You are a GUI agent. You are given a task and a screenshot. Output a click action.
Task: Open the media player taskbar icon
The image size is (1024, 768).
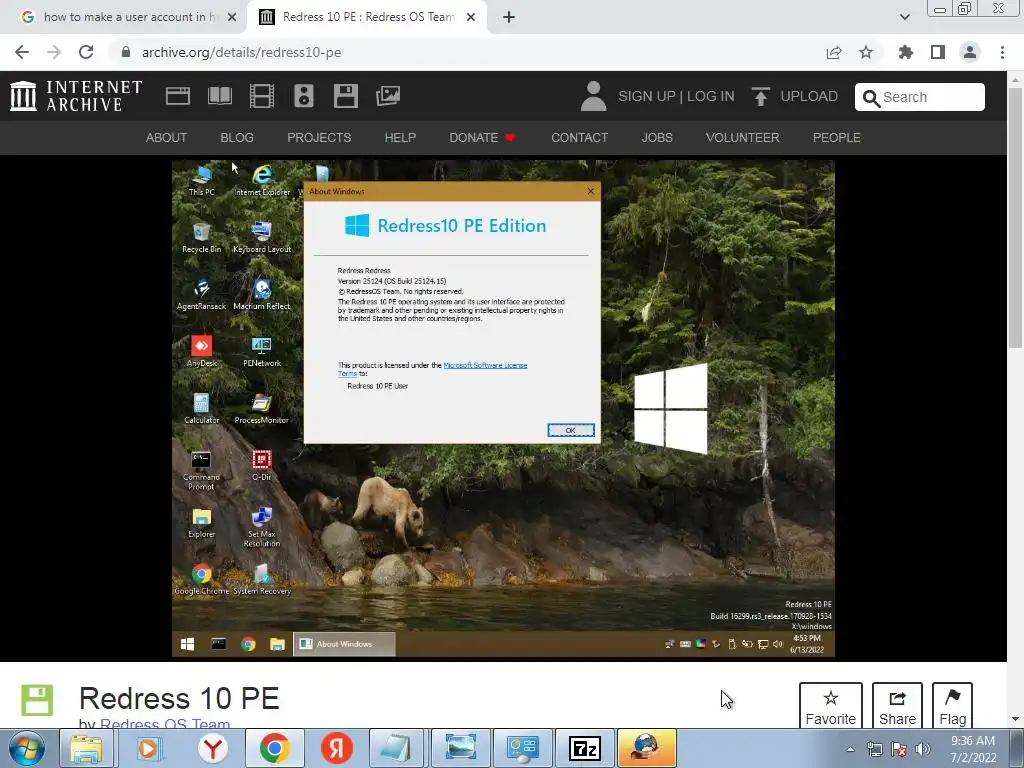tap(148, 748)
